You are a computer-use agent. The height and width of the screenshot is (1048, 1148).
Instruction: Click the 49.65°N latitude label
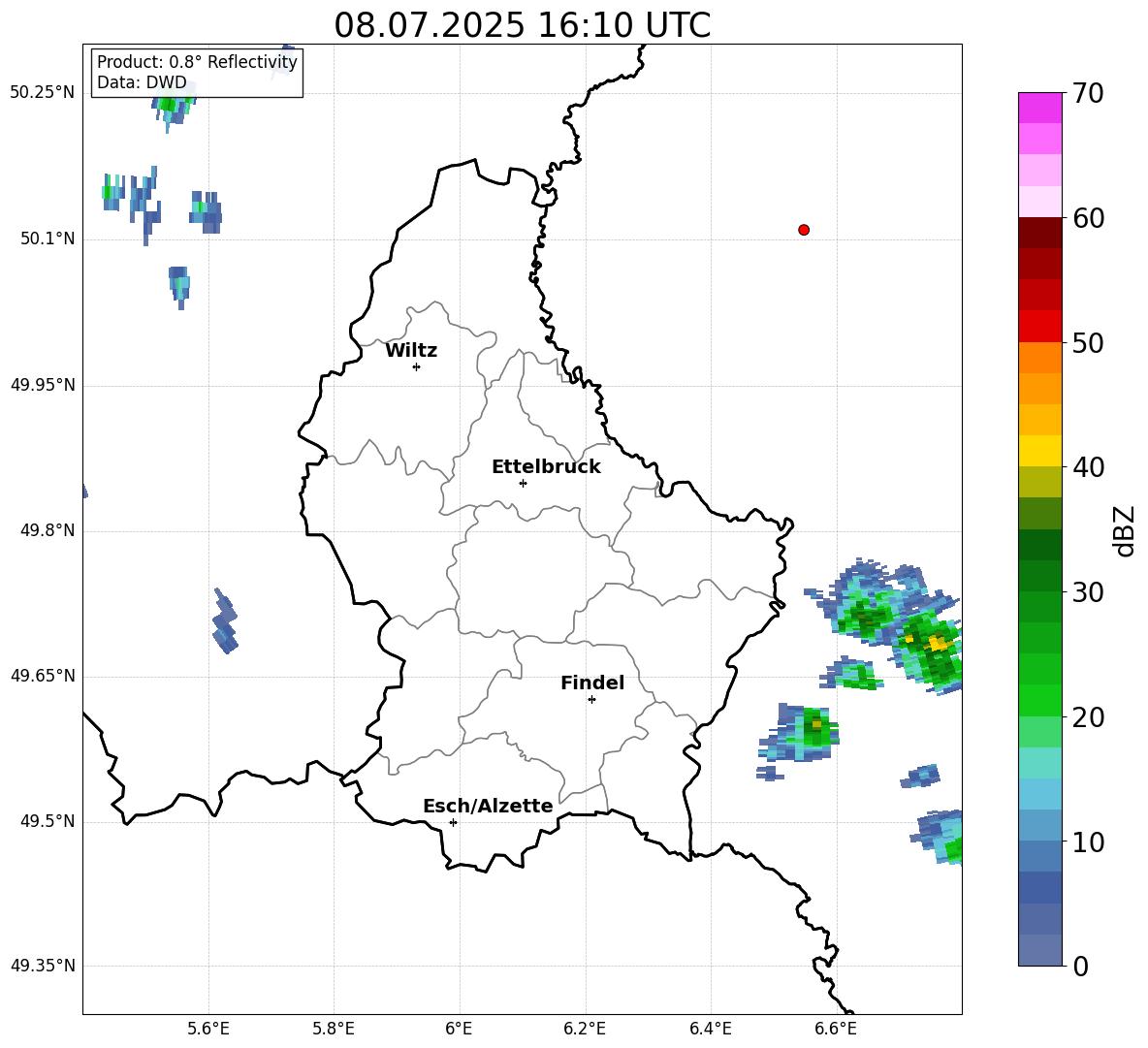(43, 676)
